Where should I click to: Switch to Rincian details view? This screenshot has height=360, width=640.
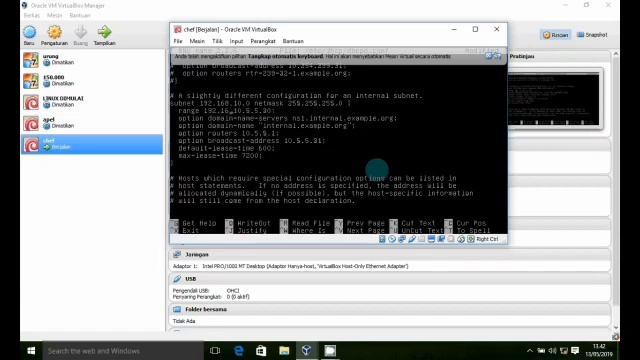tap(556, 35)
